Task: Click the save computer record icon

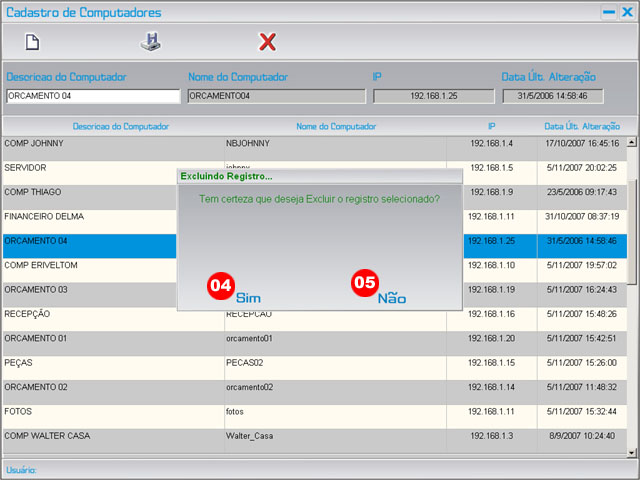Action: pyautogui.click(x=149, y=42)
